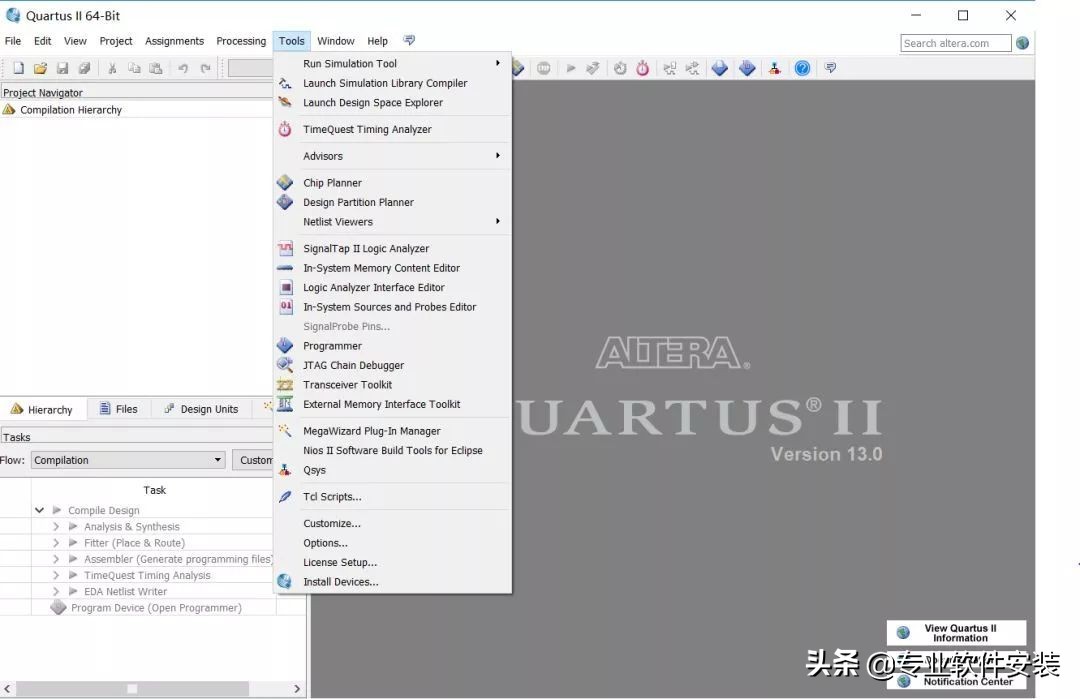This screenshot has width=1080, height=699.
Task: Expand the Assembler task chevron
Action: 56,559
